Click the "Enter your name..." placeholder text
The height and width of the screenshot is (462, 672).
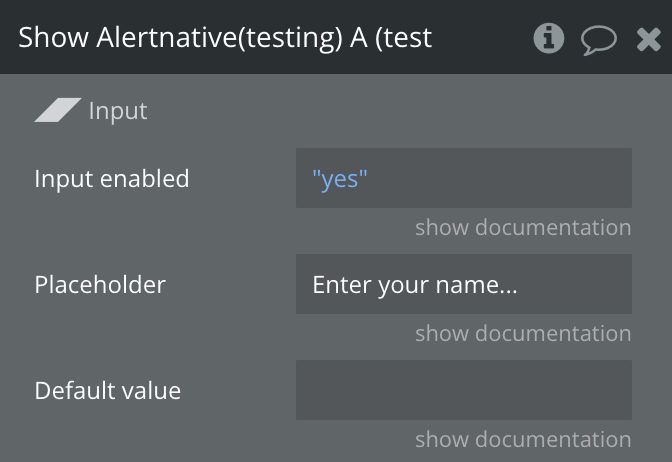(x=415, y=285)
